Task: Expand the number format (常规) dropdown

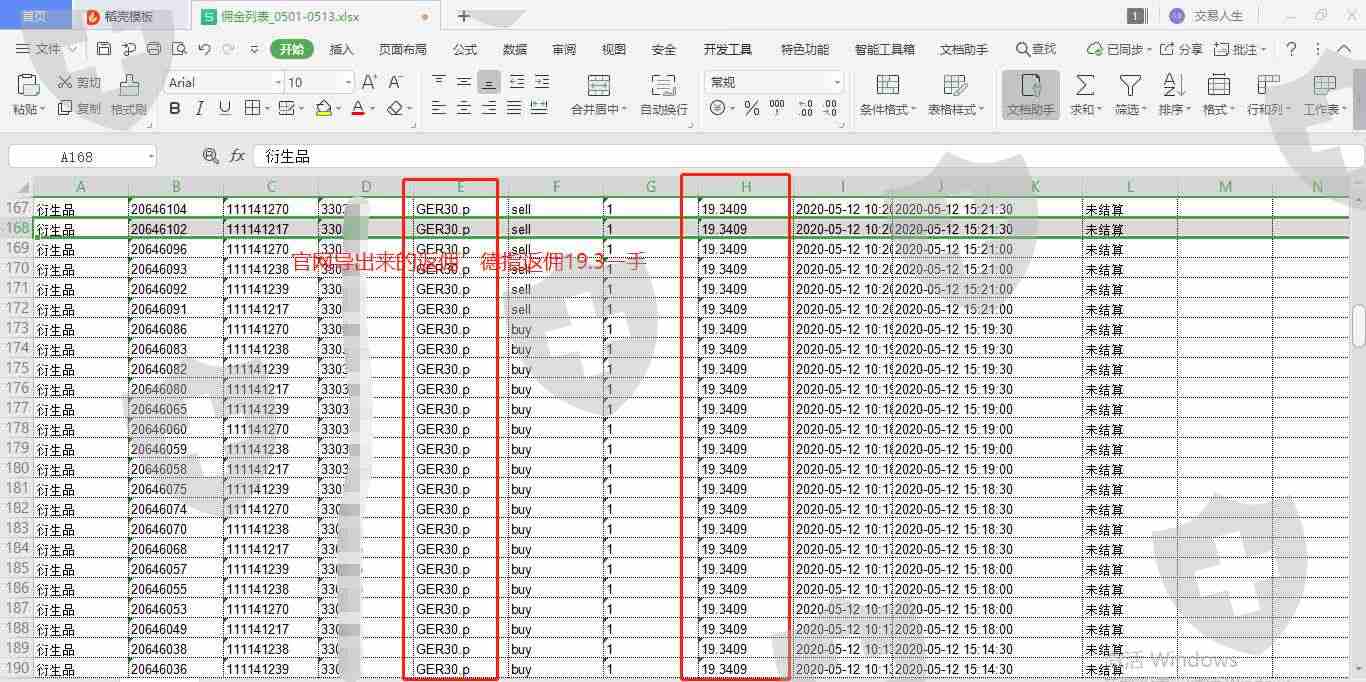Action: pyautogui.click(x=836, y=82)
